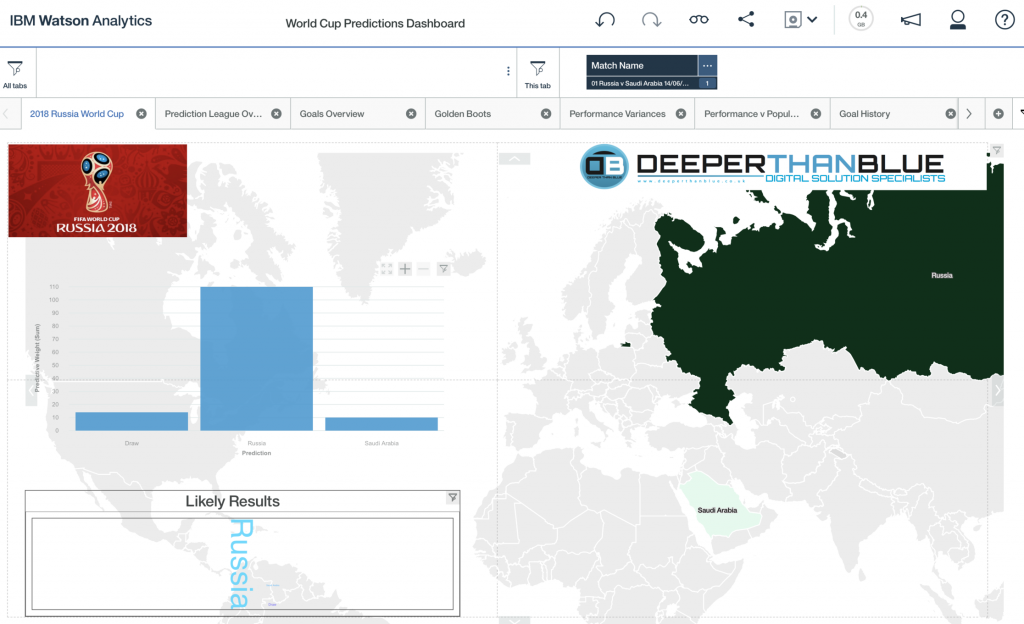Open the This tab filter

[x=537, y=74]
